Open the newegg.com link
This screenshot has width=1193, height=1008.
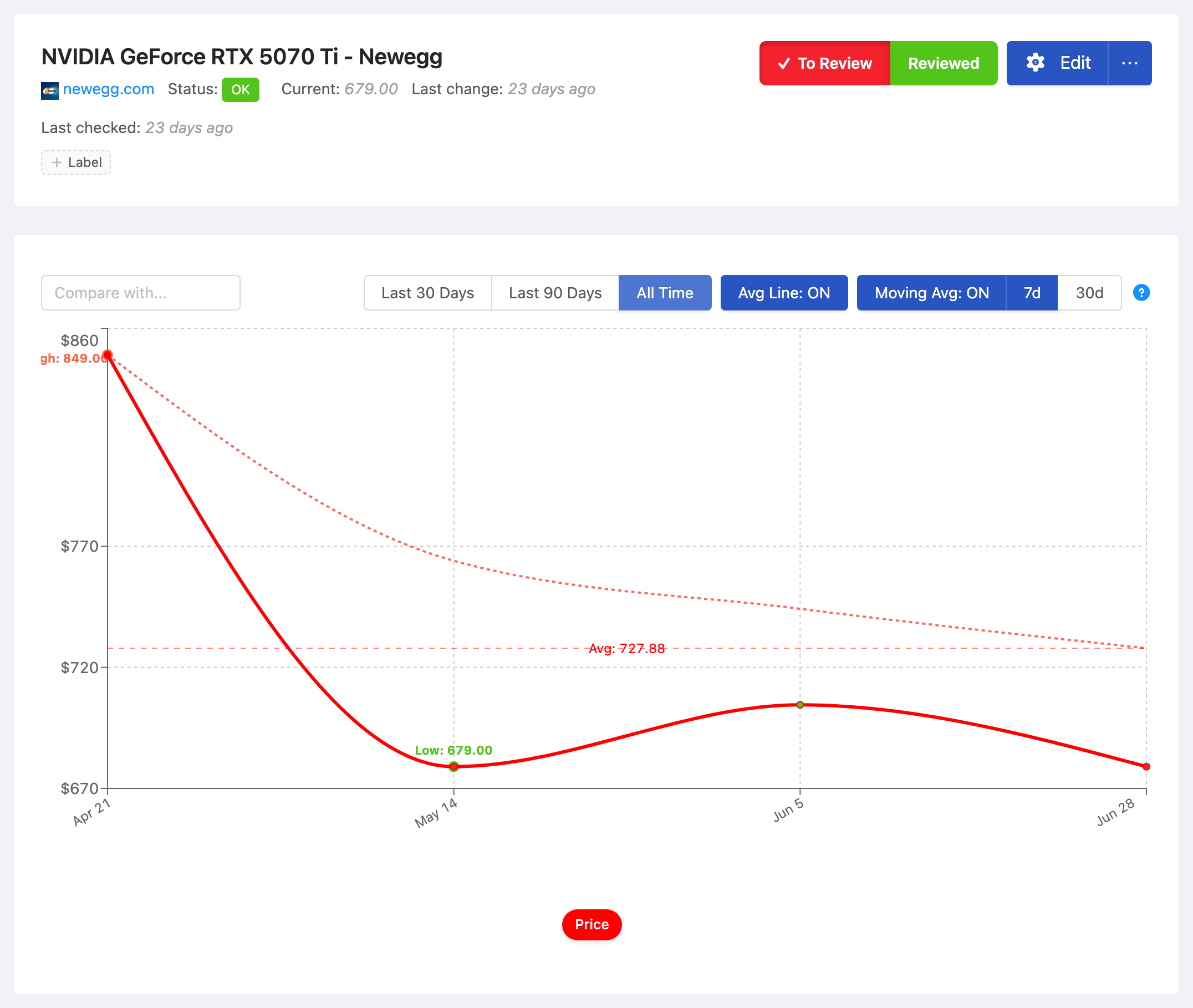(x=109, y=89)
